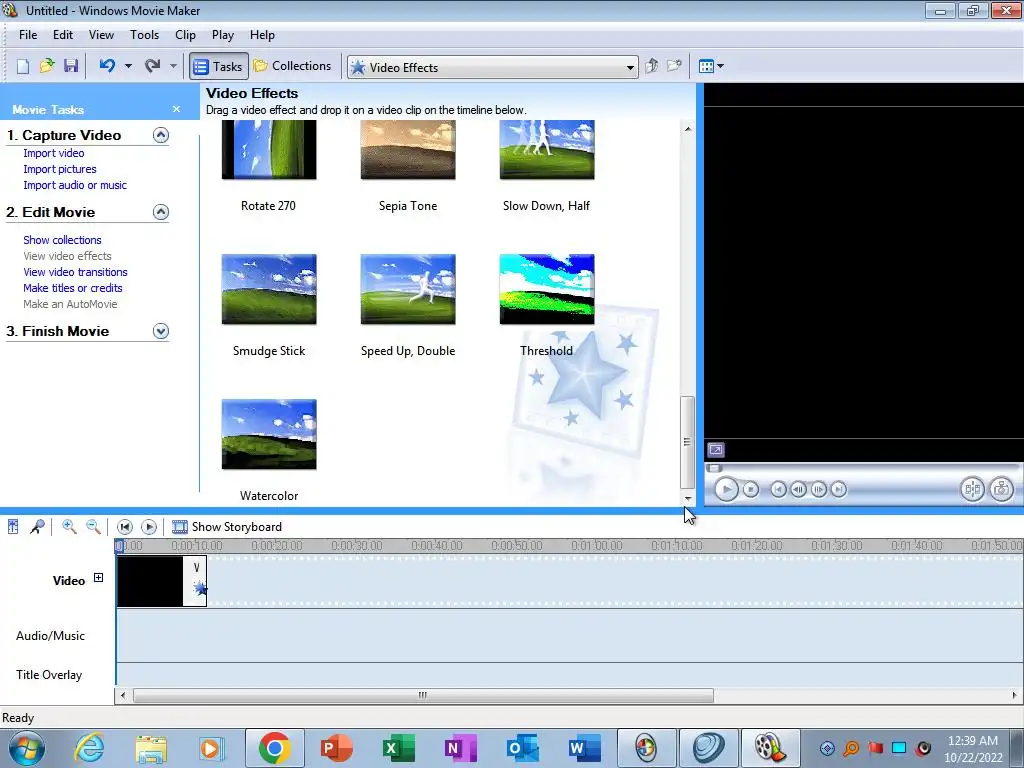Click the Previous Frame button

click(x=798, y=489)
